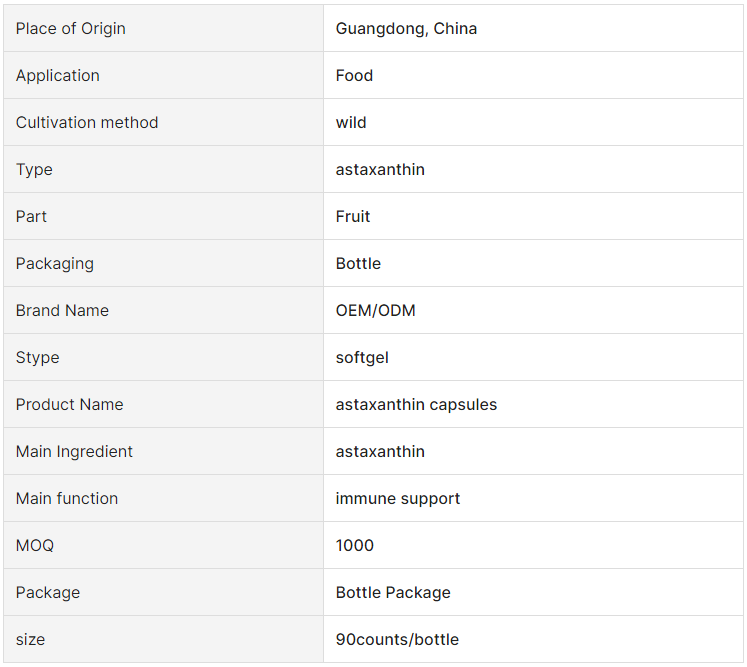This screenshot has width=747, height=667.
Task: Select the wild value text
Action: click(351, 122)
